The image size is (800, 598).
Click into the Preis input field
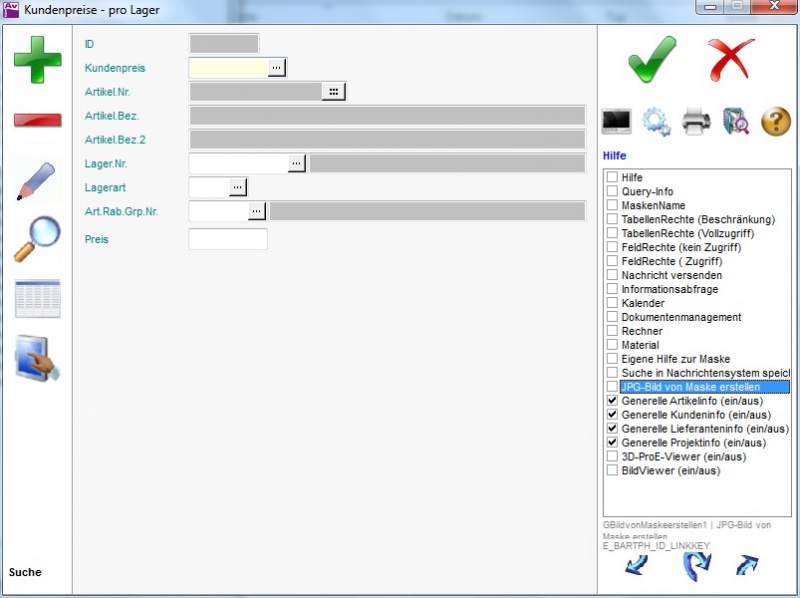click(228, 239)
